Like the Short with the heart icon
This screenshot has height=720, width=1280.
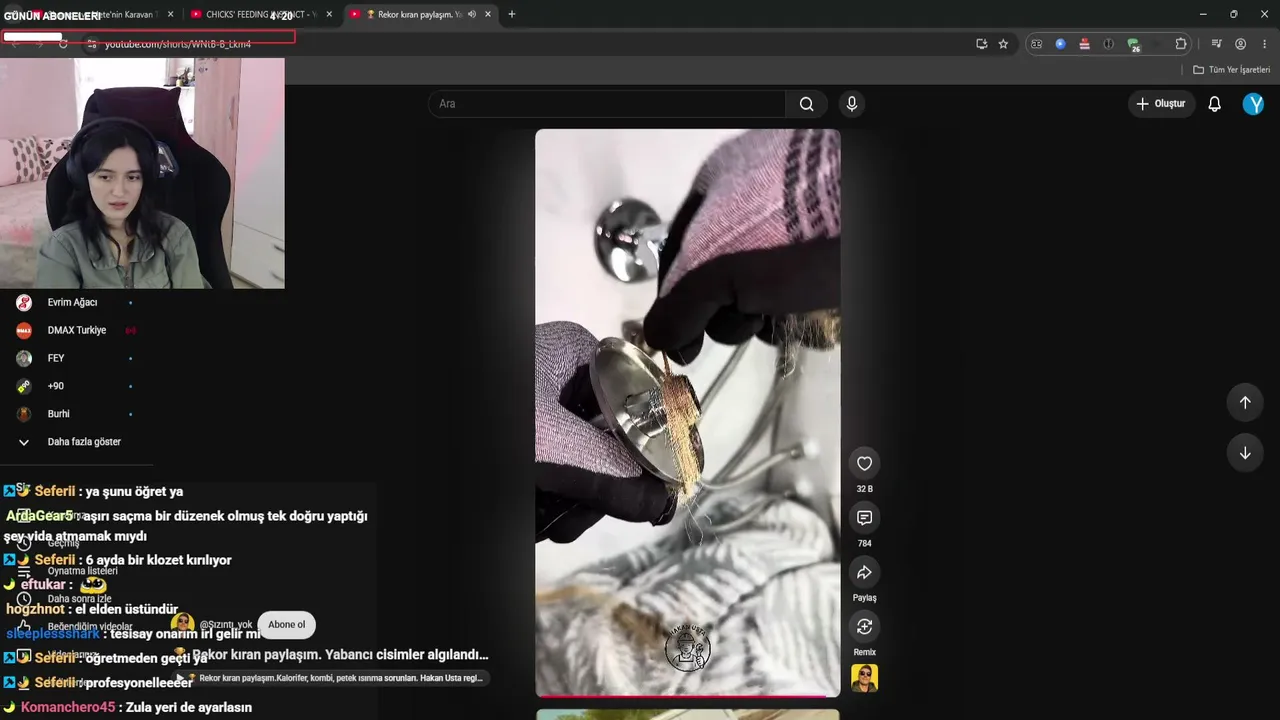[864, 463]
